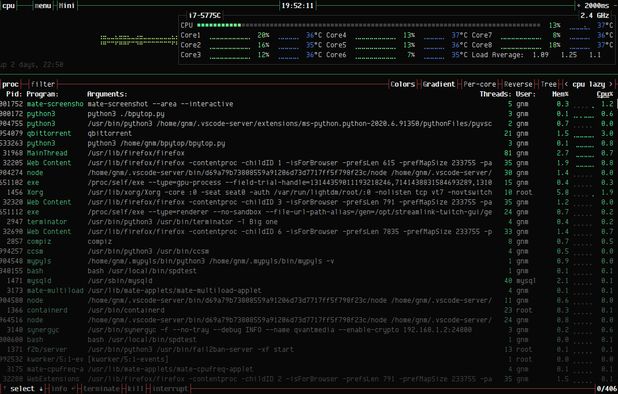
Task: Click the 2000ms update interval value
Action: coord(597,6)
